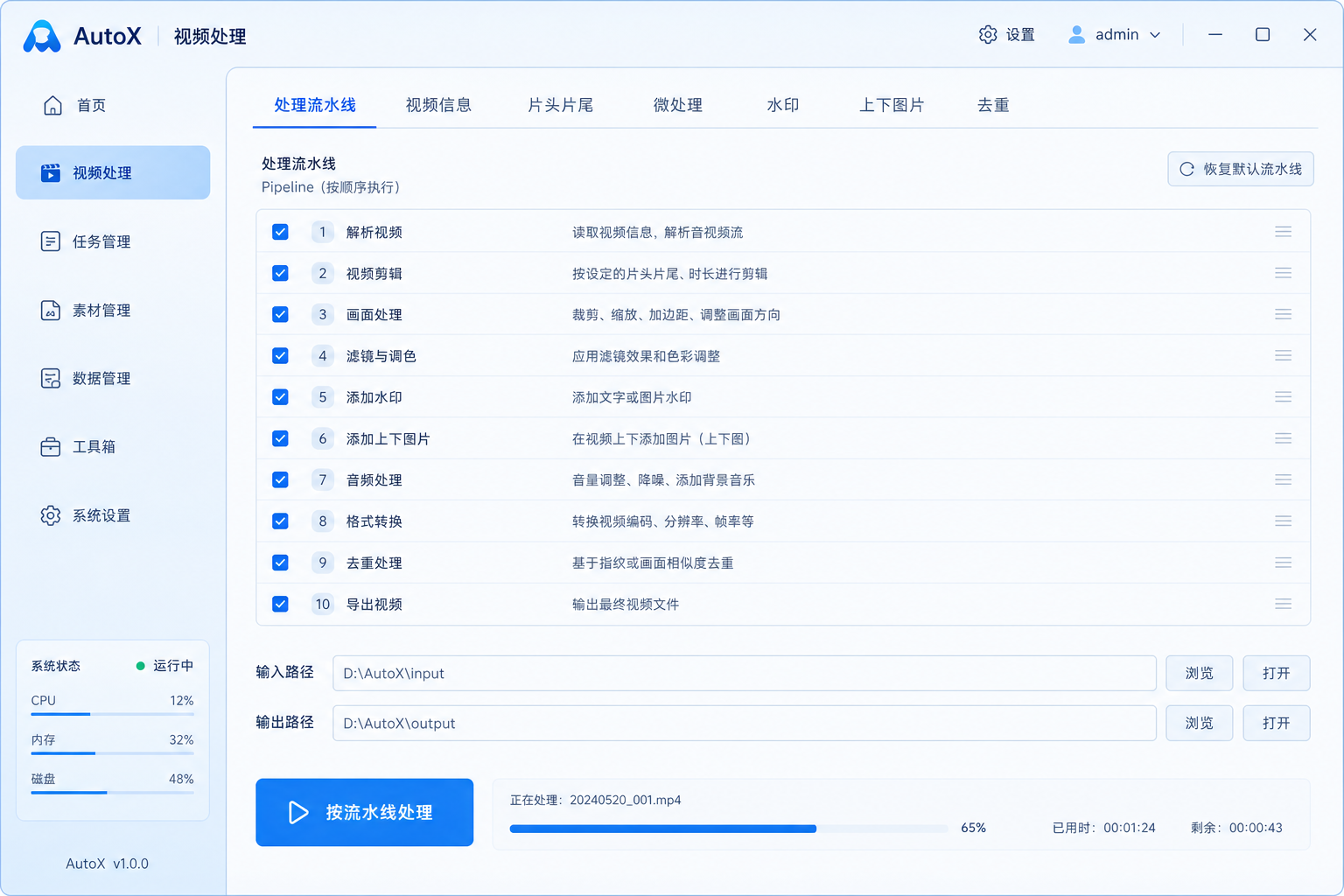Open the 片头片尾 tab
The height and width of the screenshot is (896, 1344).
coord(561,105)
